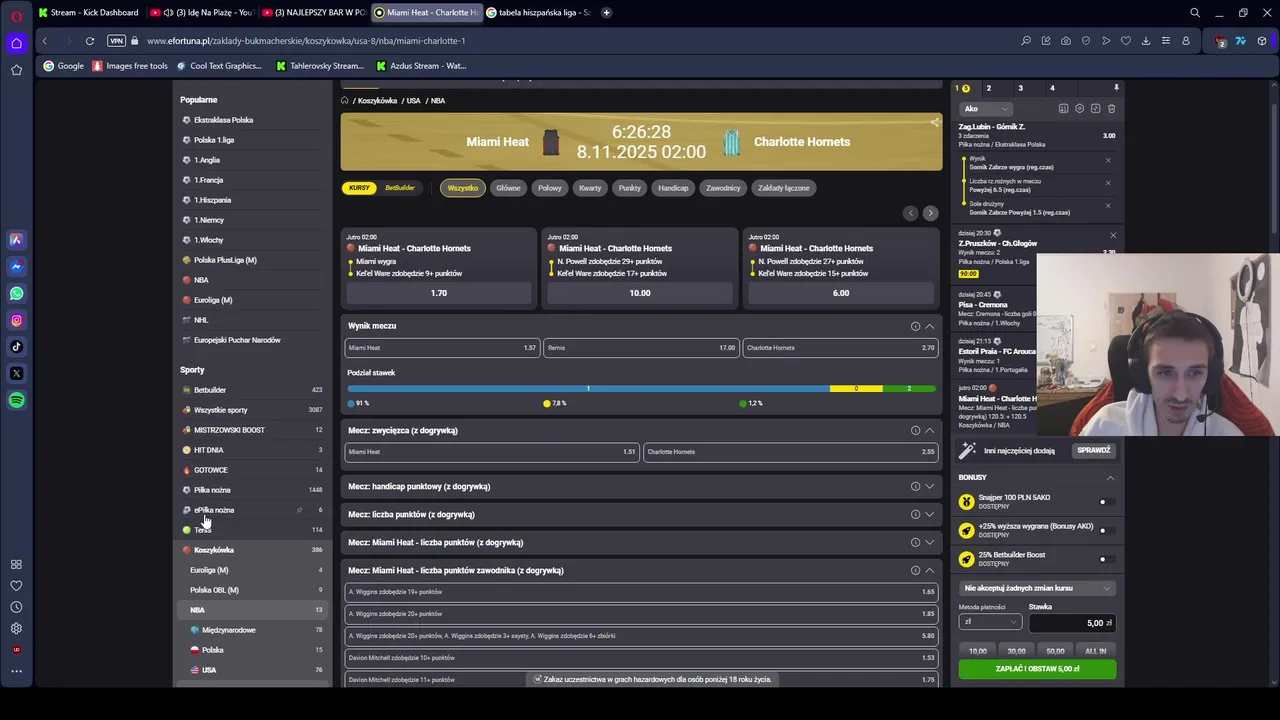Open WhatsApp in Opera sidebar
The image size is (1280, 720).
click(16, 293)
